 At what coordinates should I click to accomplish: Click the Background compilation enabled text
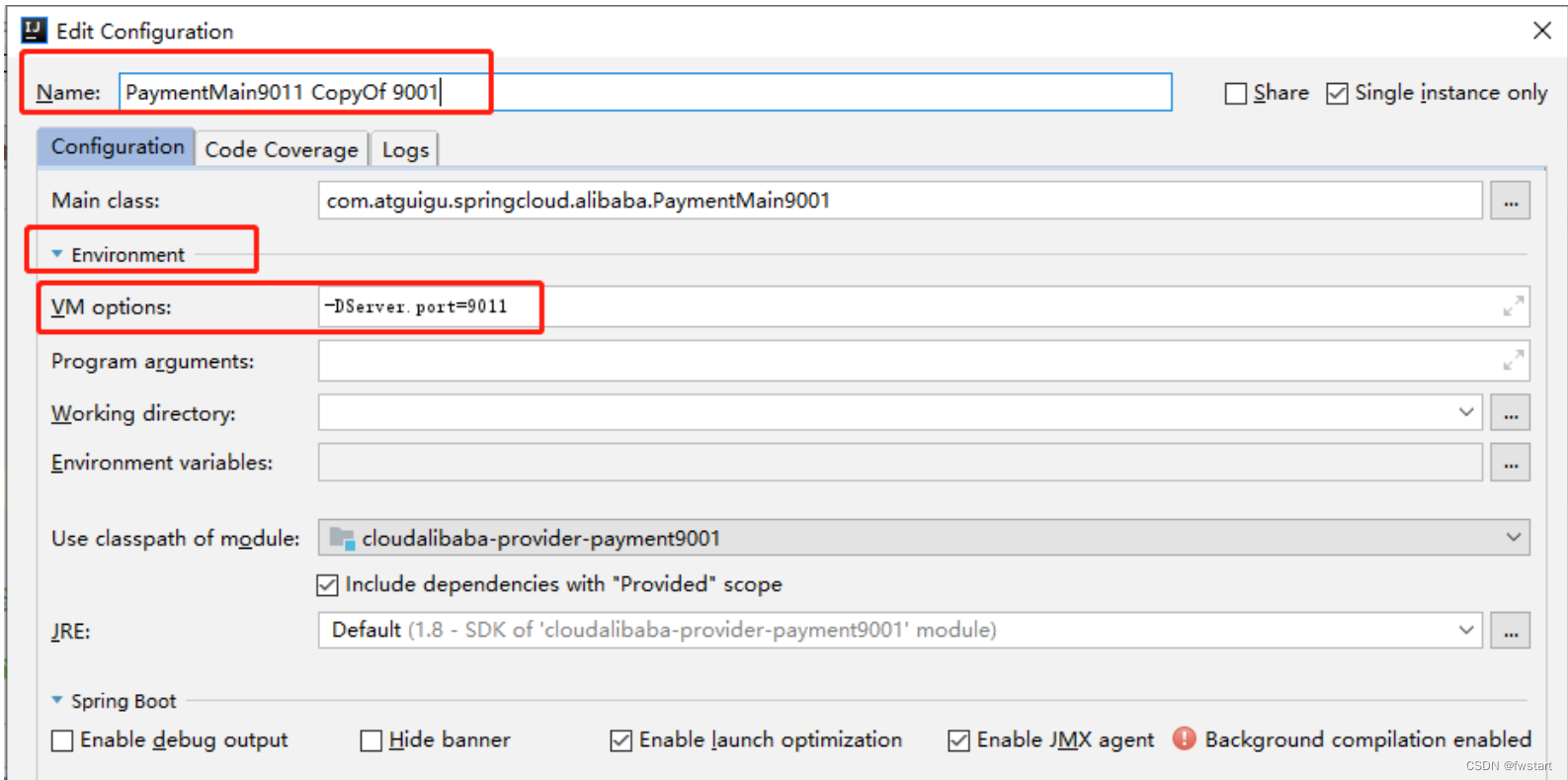1367,739
